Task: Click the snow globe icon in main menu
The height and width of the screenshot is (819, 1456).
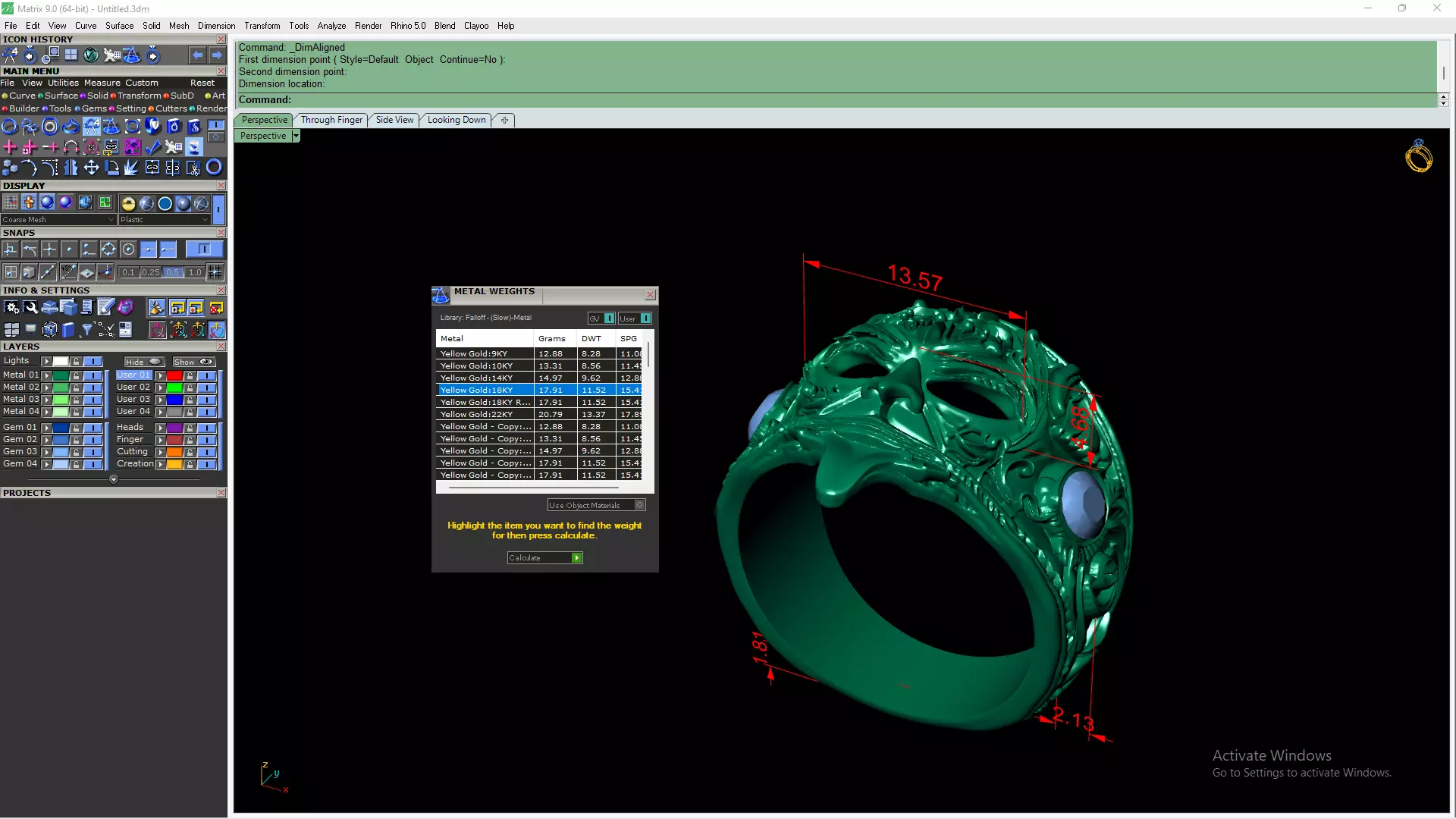Action: pos(194,146)
